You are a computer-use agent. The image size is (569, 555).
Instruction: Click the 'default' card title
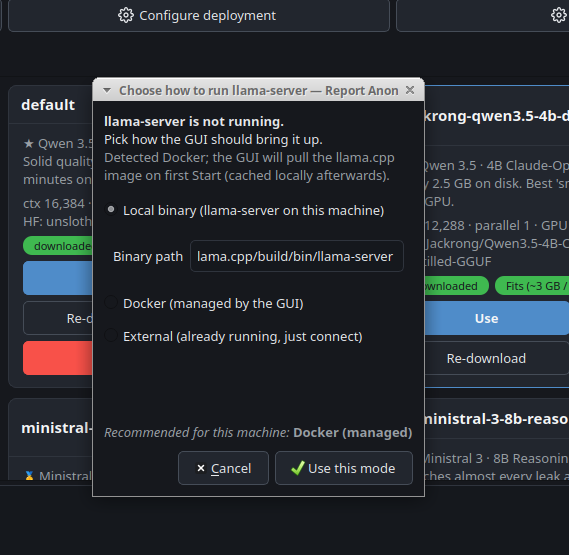(48, 105)
